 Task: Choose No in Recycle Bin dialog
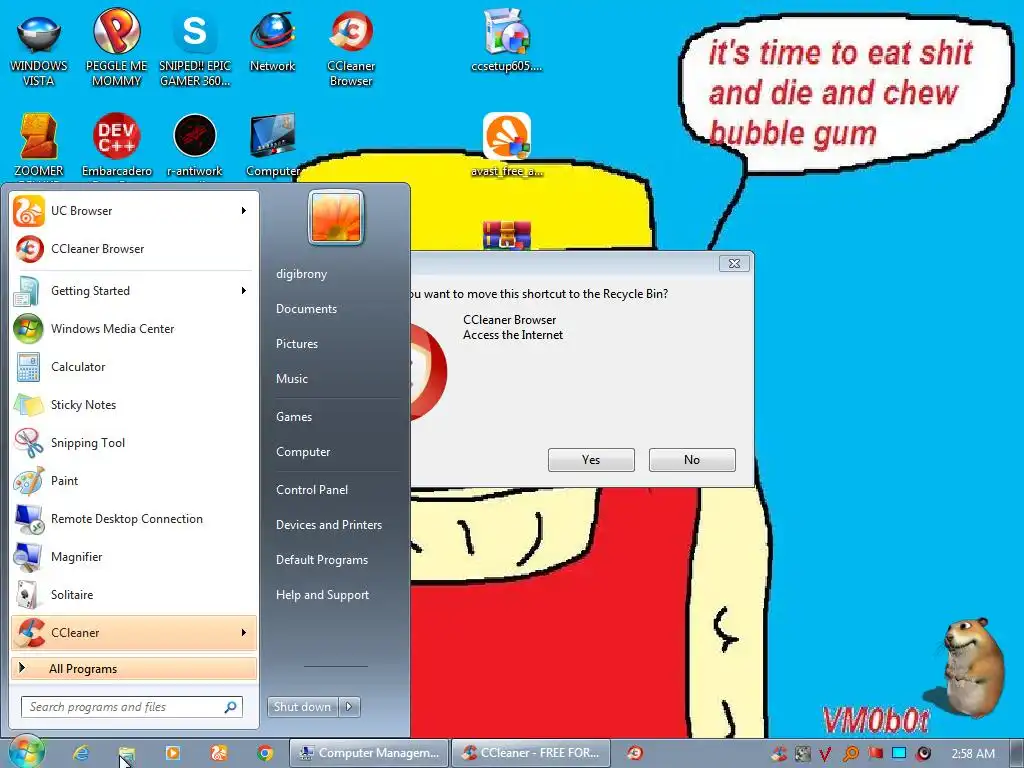692,460
